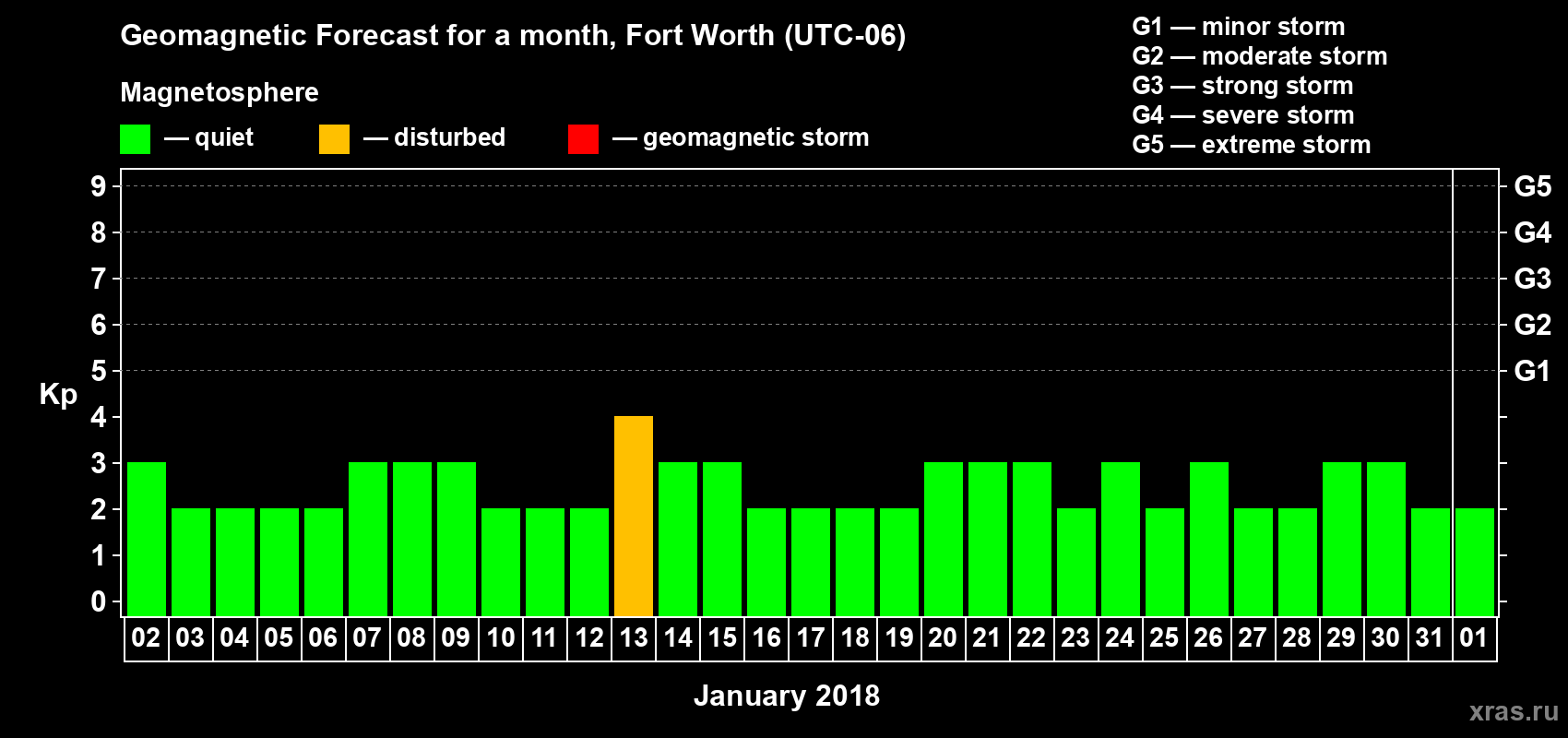Click the red geomagnetic storm legend swatch
Image resolution: width=1568 pixels, height=738 pixels.
coord(583,139)
